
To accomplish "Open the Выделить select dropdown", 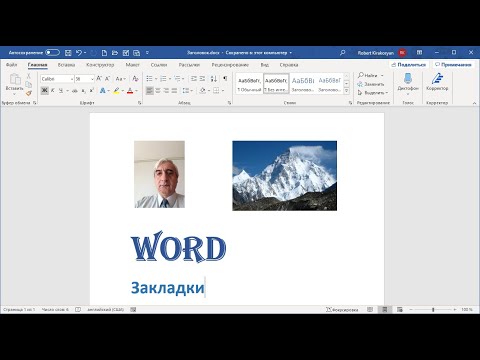I will tap(373, 93).
